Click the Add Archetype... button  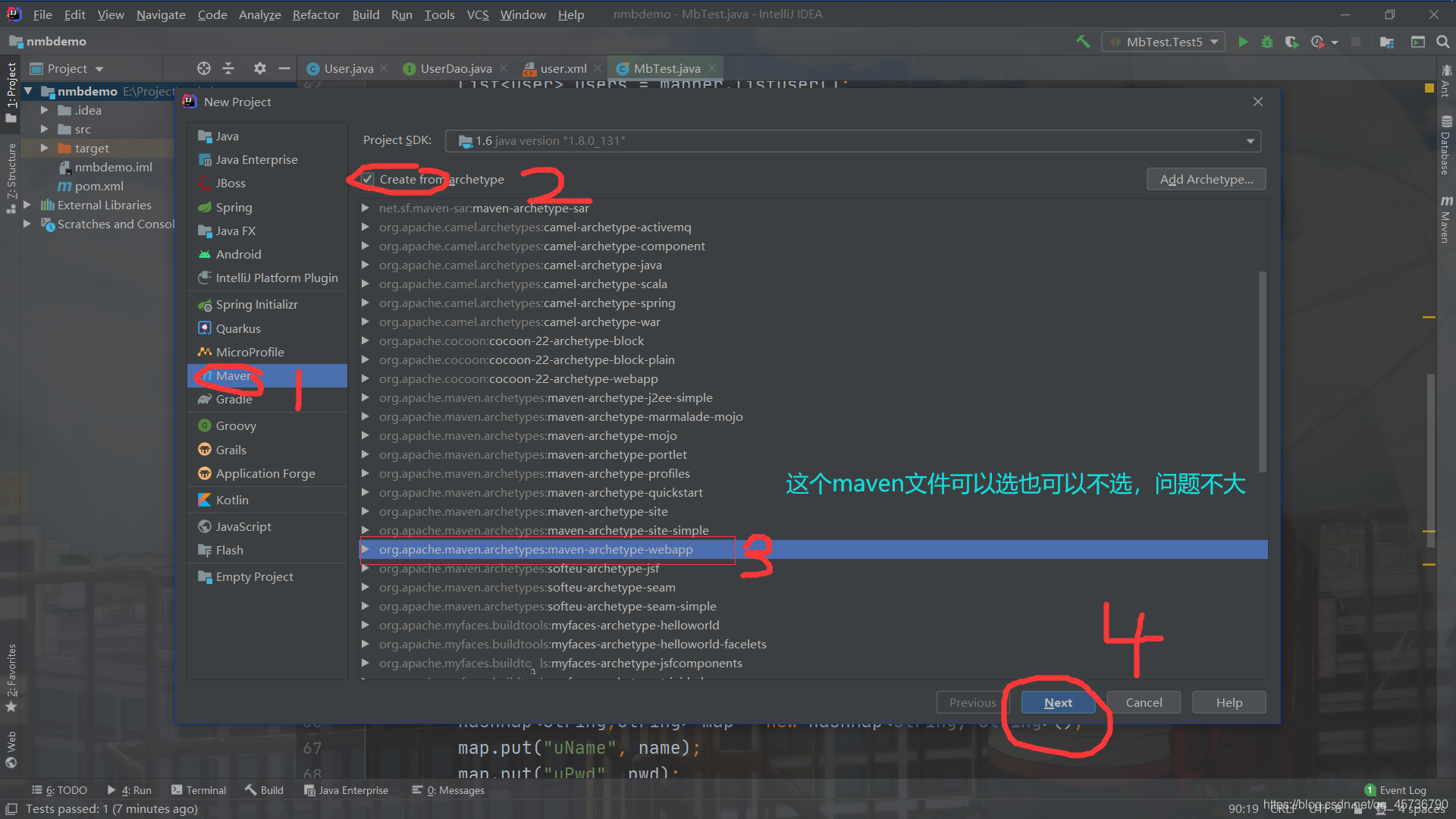(1206, 179)
